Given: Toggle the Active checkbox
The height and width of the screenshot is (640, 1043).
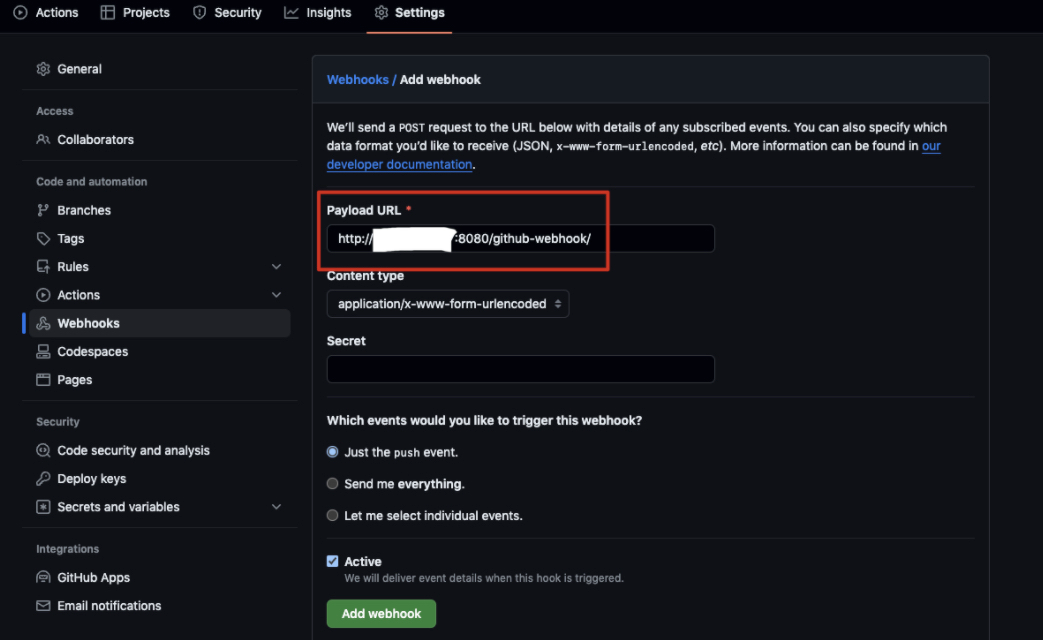Looking at the screenshot, I should [x=333, y=562].
